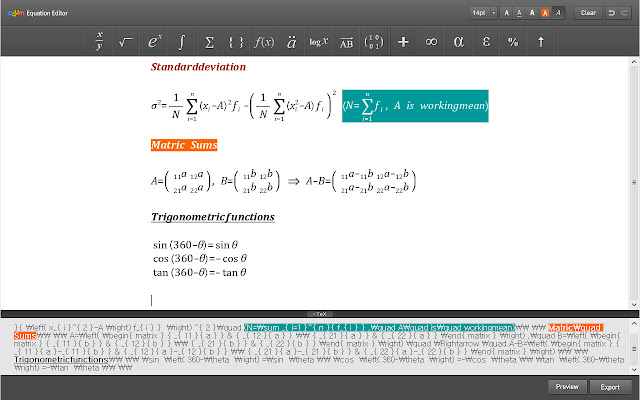The image size is (640, 400).
Task: Open the arrow symbols menu
Action: [541, 41]
